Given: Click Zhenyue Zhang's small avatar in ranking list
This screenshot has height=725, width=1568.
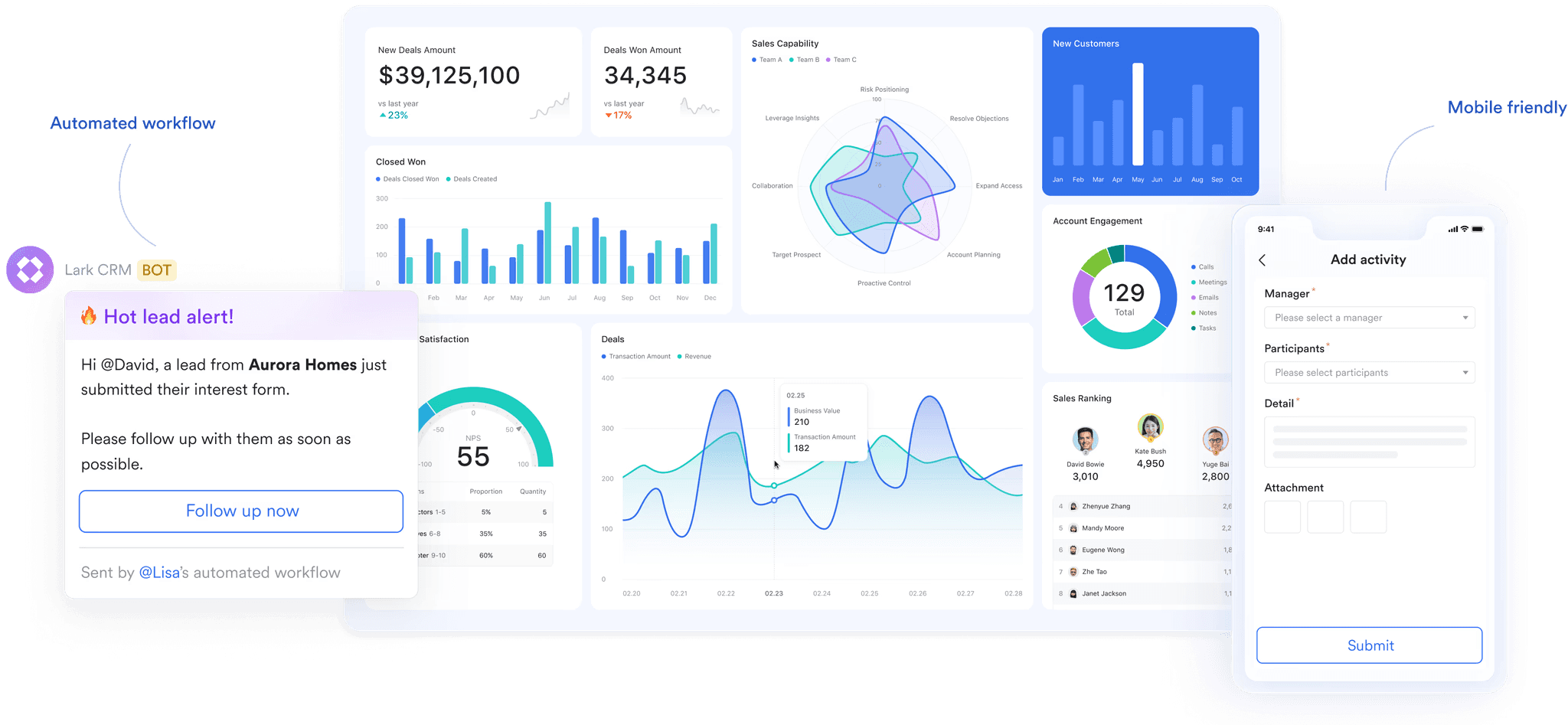Looking at the screenshot, I should 1073,506.
